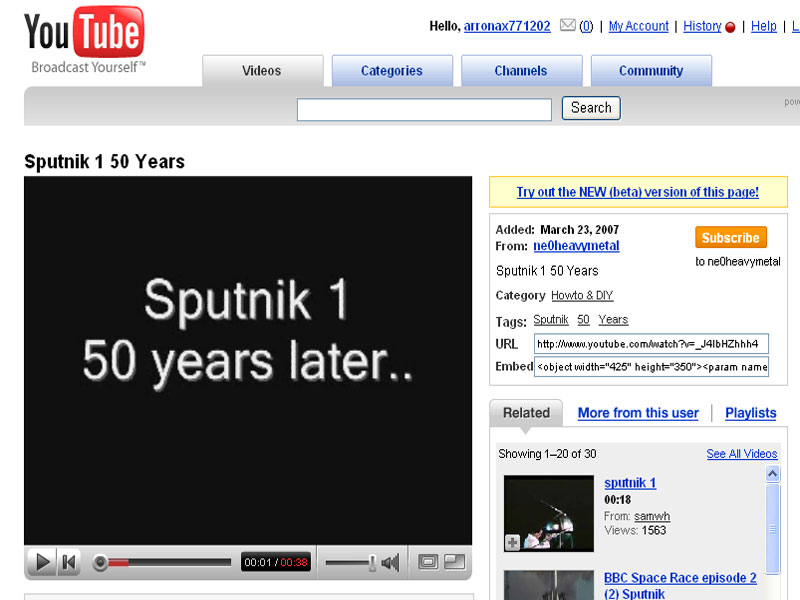The height and width of the screenshot is (600, 800).
Task: Add the sputnik 1 video to QuickList
Action: pos(512,542)
